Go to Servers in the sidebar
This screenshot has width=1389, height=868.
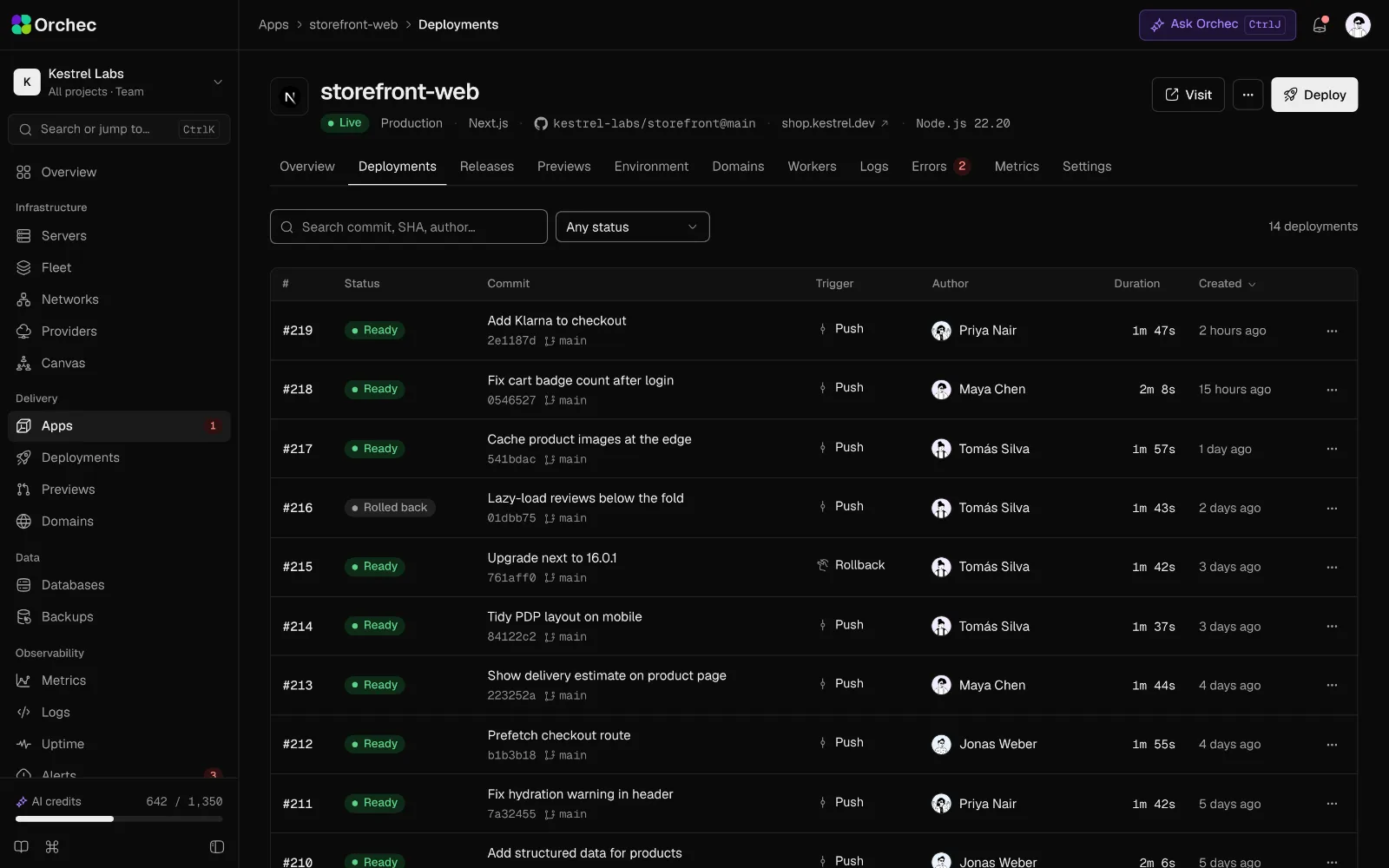(119, 235)
